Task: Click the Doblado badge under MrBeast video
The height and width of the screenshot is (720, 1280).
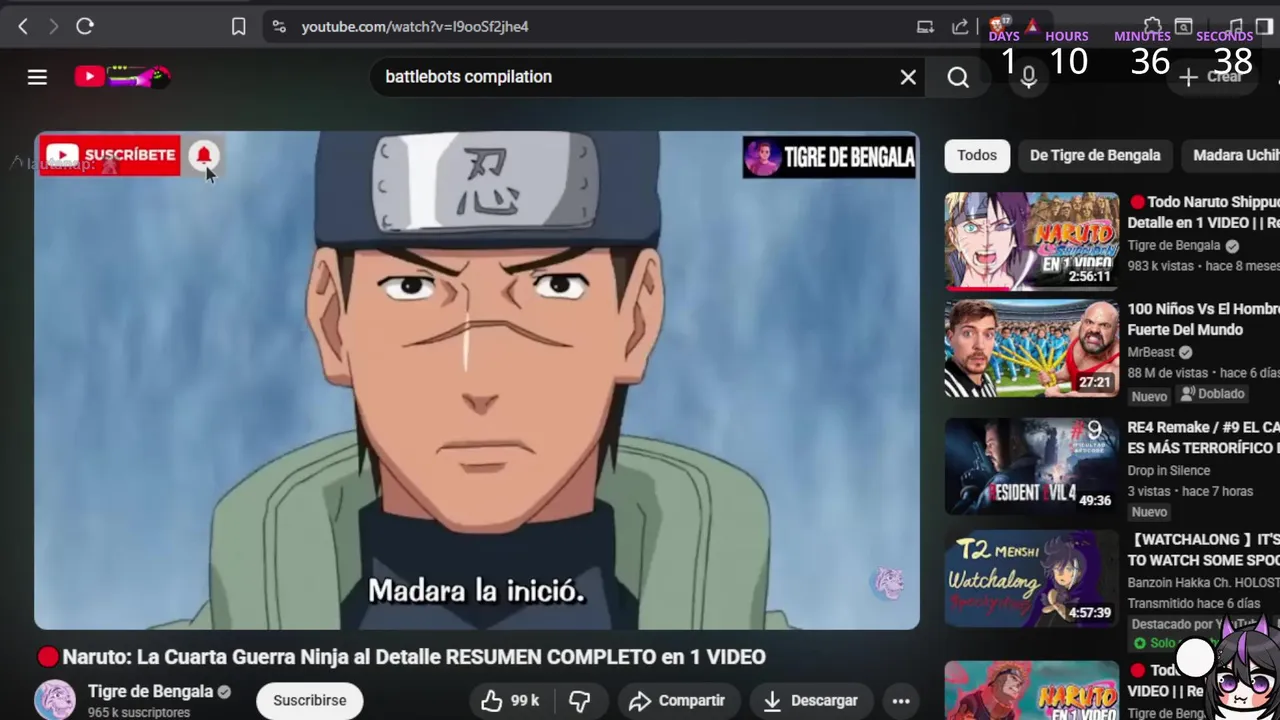Action: coord(1212,394)
